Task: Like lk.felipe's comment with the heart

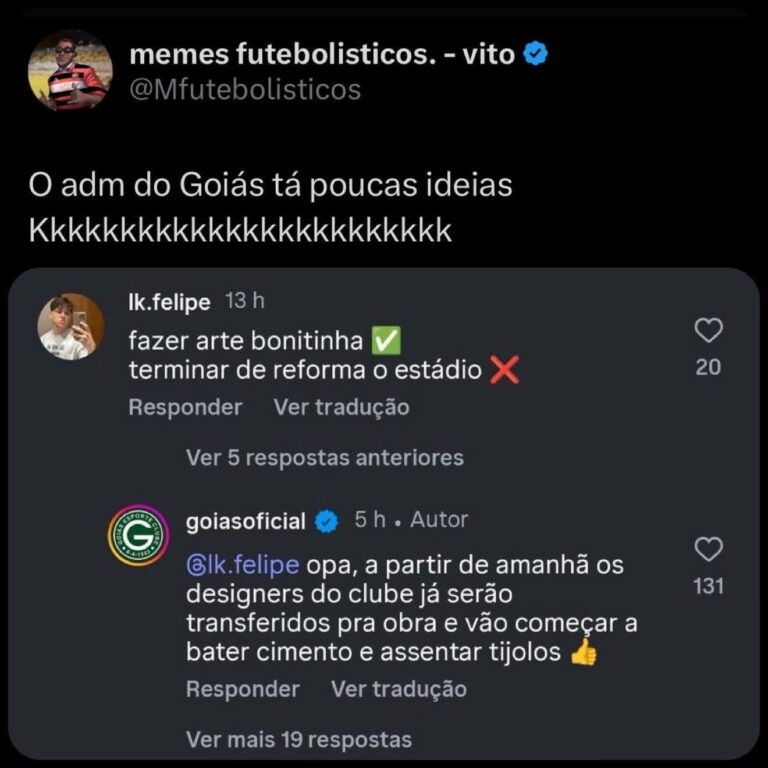Action: (x=708, y=331)
